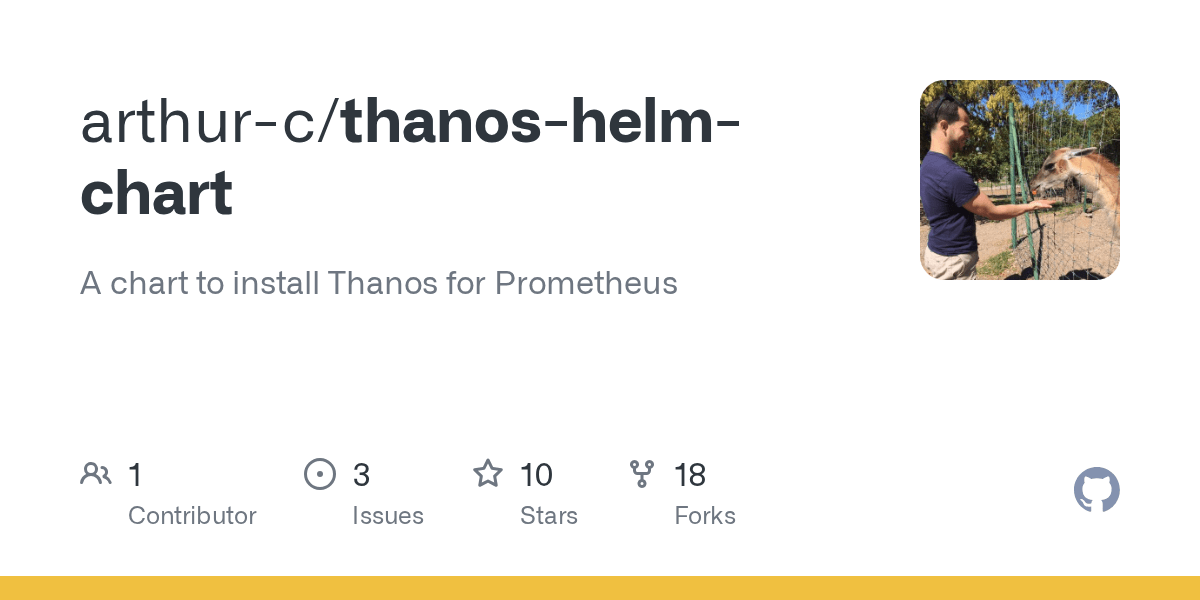Click the issues circle-dot icon
Image resolution: width=1200 pixels, height=600 pixels.
pos(319,474)
